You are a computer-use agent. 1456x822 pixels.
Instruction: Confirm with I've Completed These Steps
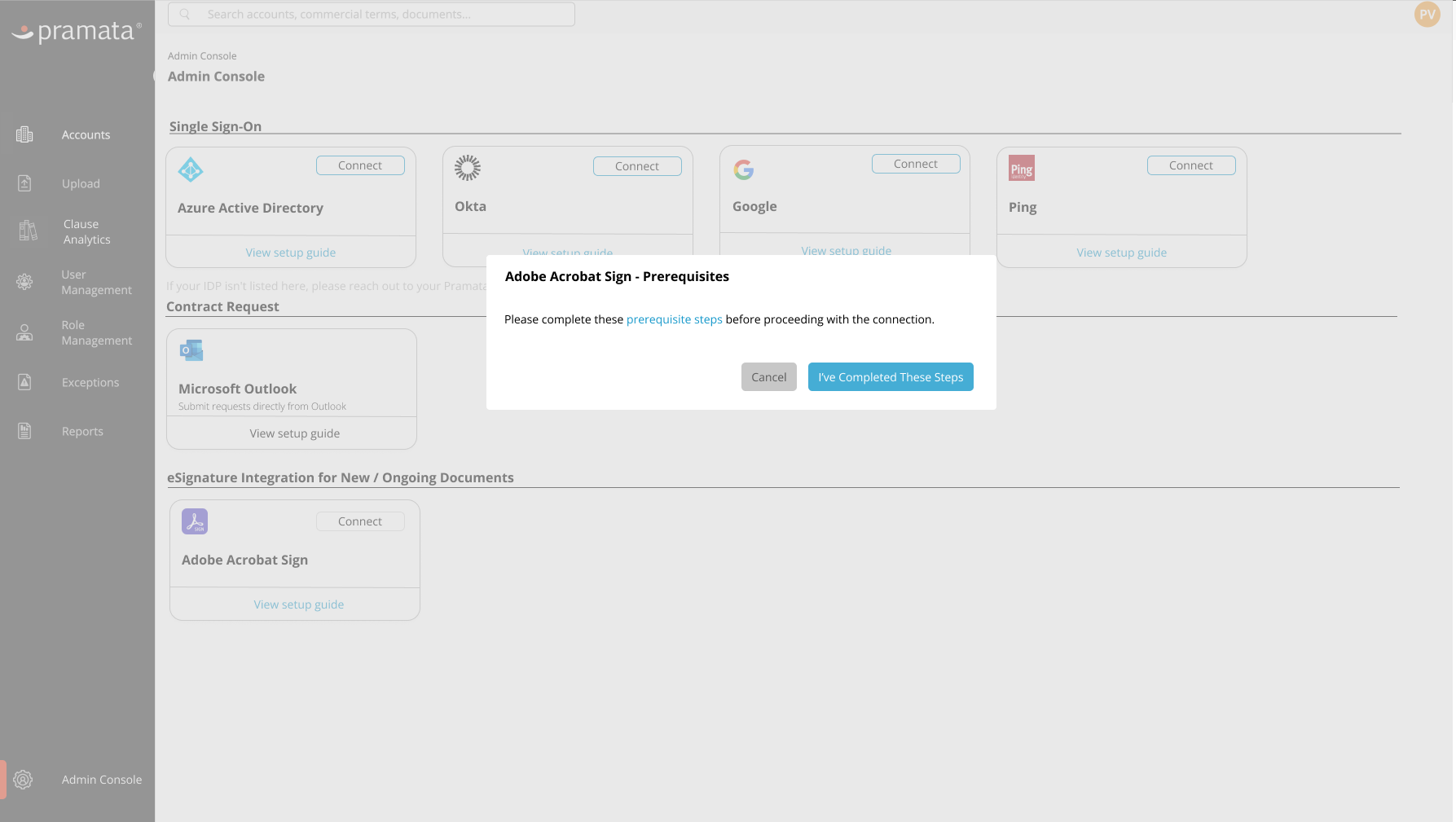click(891, 377)
